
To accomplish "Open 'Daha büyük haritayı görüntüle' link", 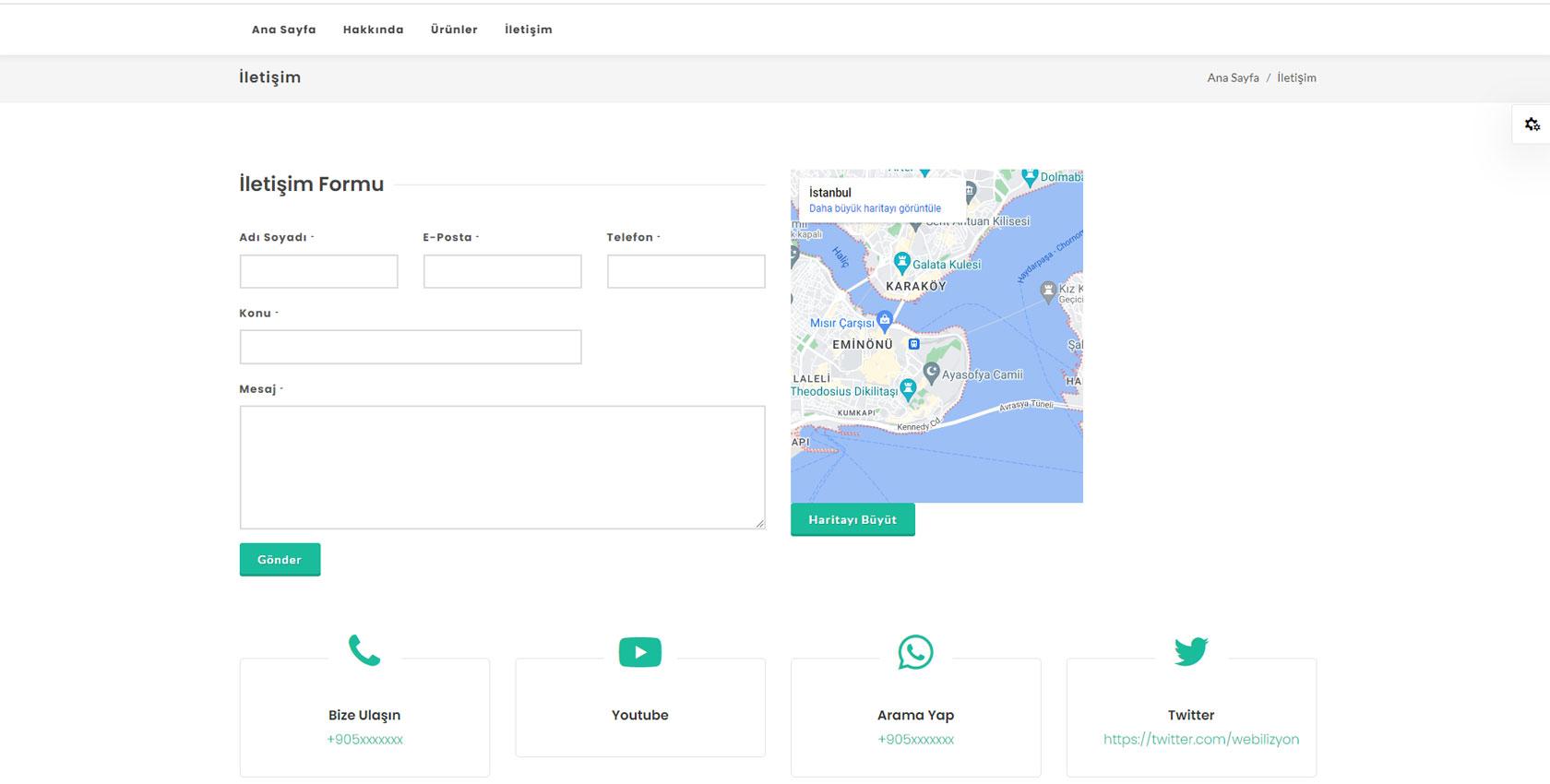I will 875,208.
